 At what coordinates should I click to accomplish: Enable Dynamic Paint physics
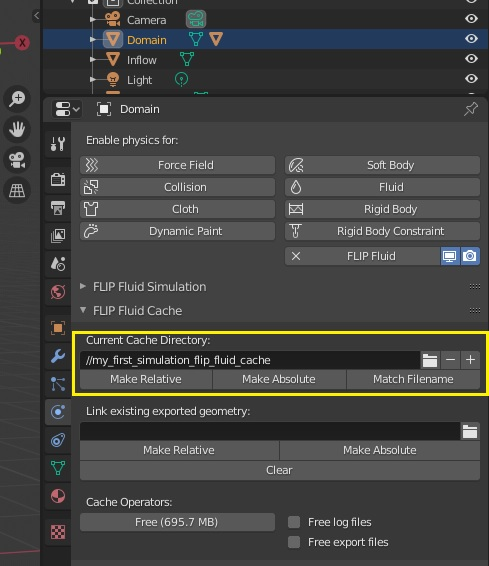(x=178, y=231)
